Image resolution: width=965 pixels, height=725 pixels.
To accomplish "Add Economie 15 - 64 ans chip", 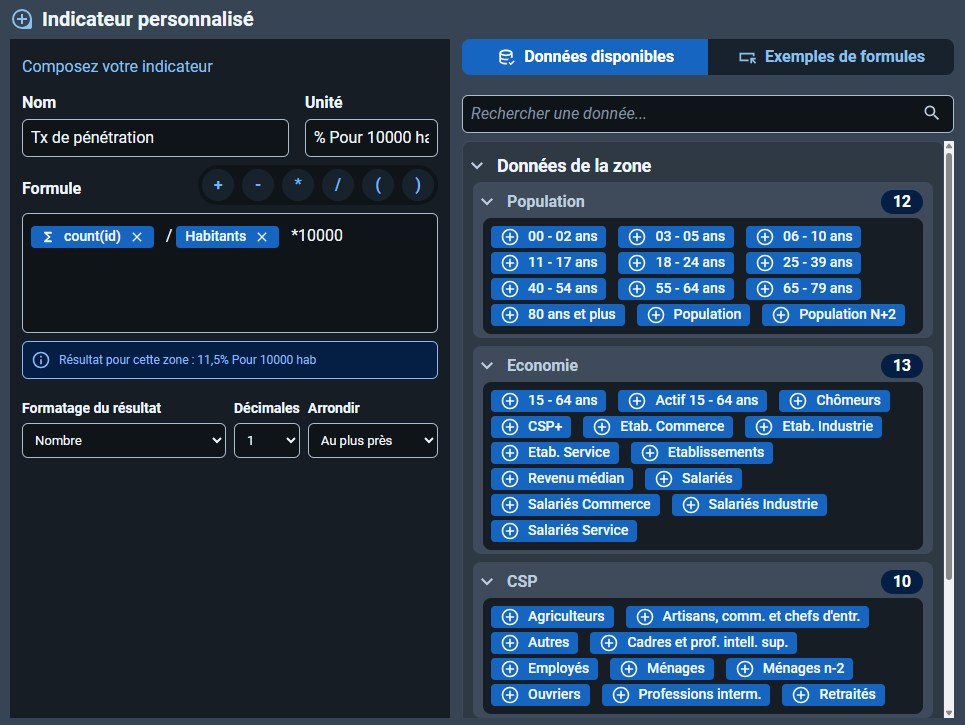I will tap(548, 401).
